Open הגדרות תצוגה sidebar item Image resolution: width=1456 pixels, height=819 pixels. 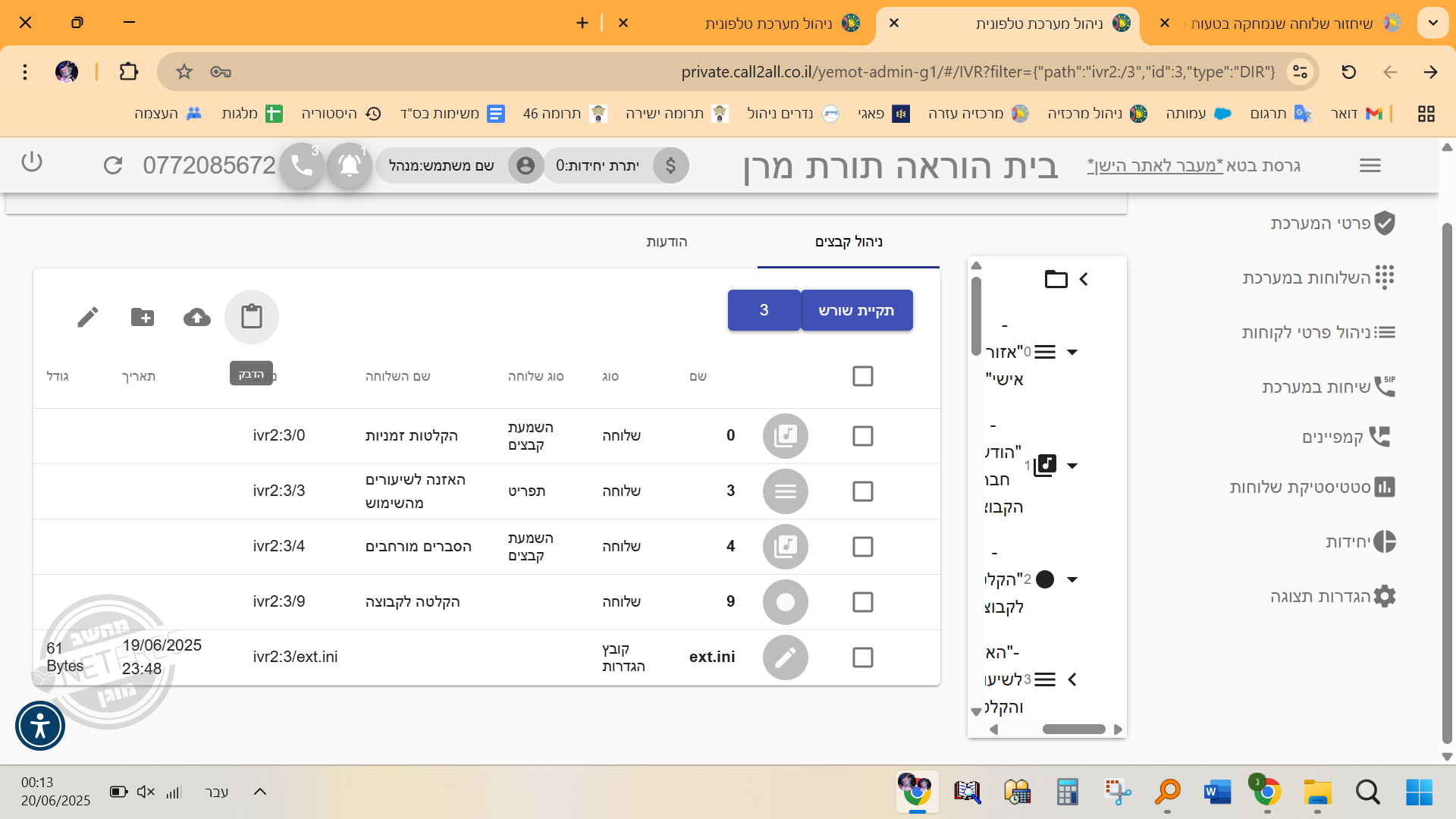pyautogui.click(x=1333, y=596)
